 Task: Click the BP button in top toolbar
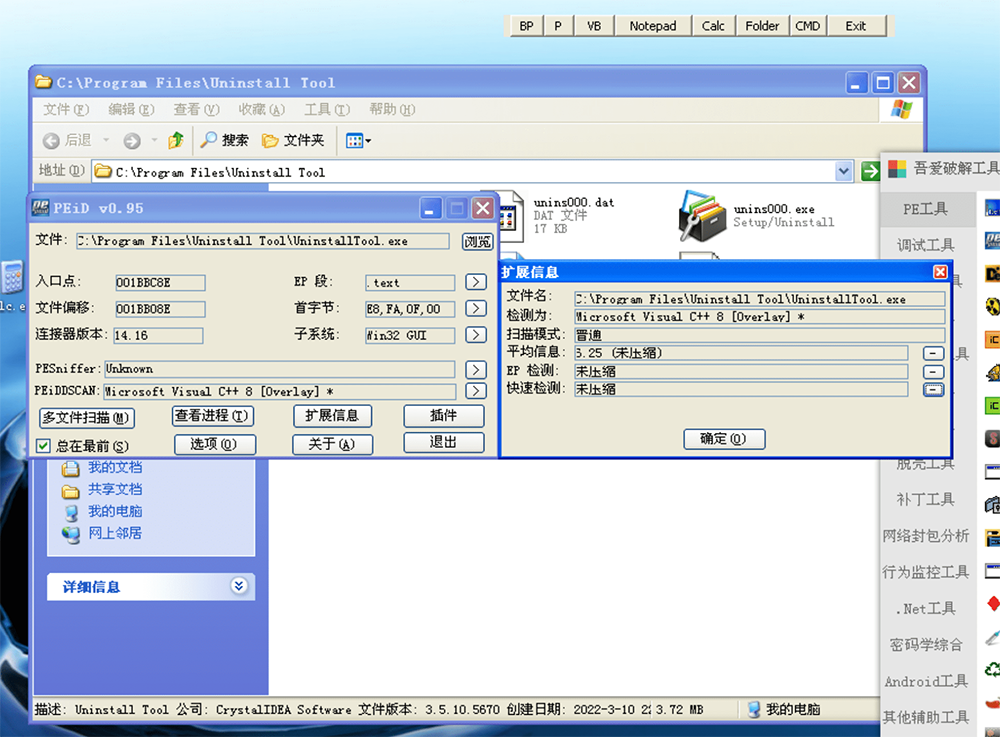coord(526,26)
